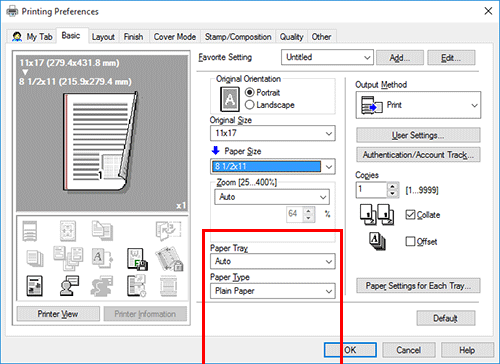Open the Original Size dropdown showing 11x17

click(x=273, y=133)
